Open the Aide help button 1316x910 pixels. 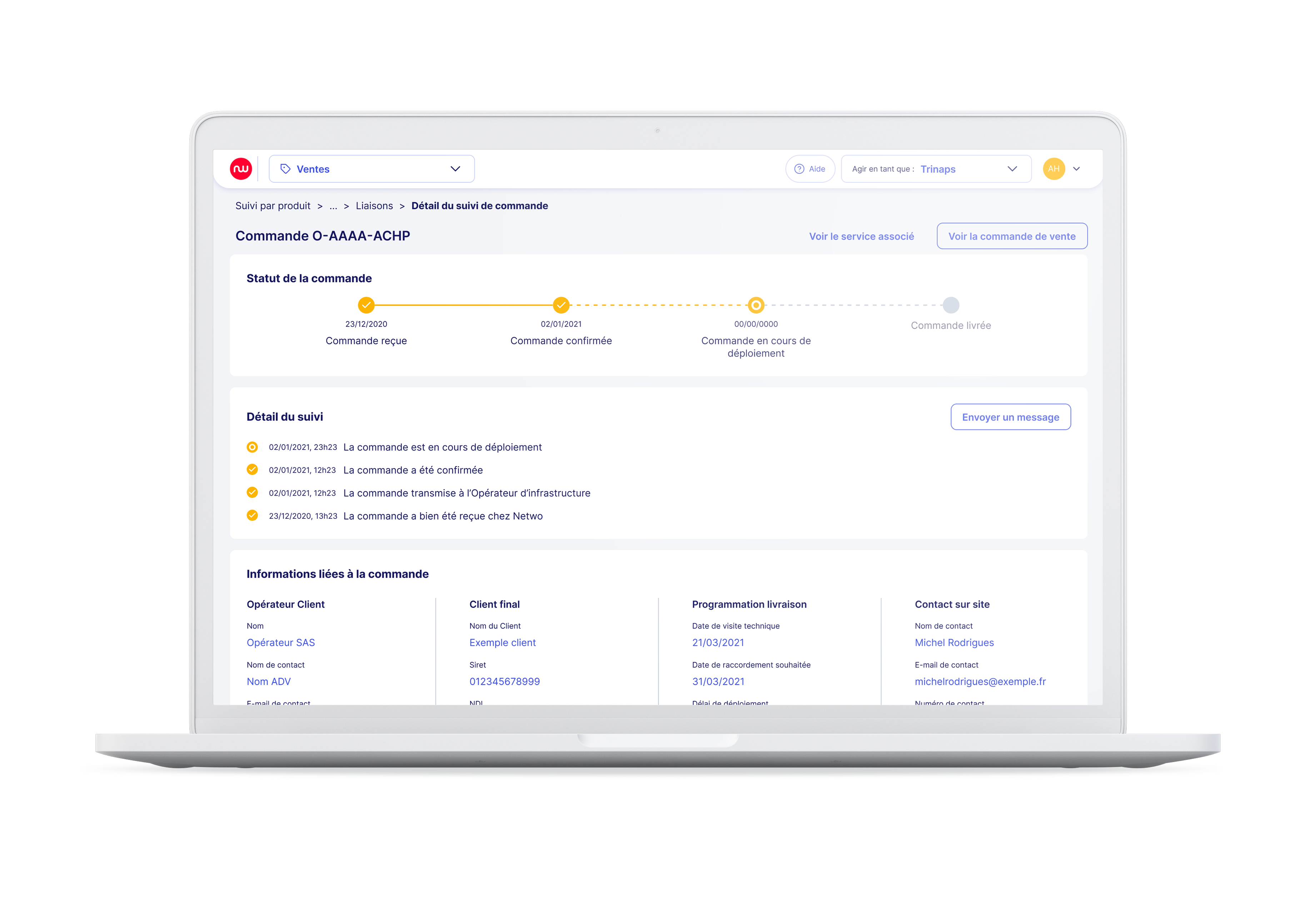[x=810, y=169]
